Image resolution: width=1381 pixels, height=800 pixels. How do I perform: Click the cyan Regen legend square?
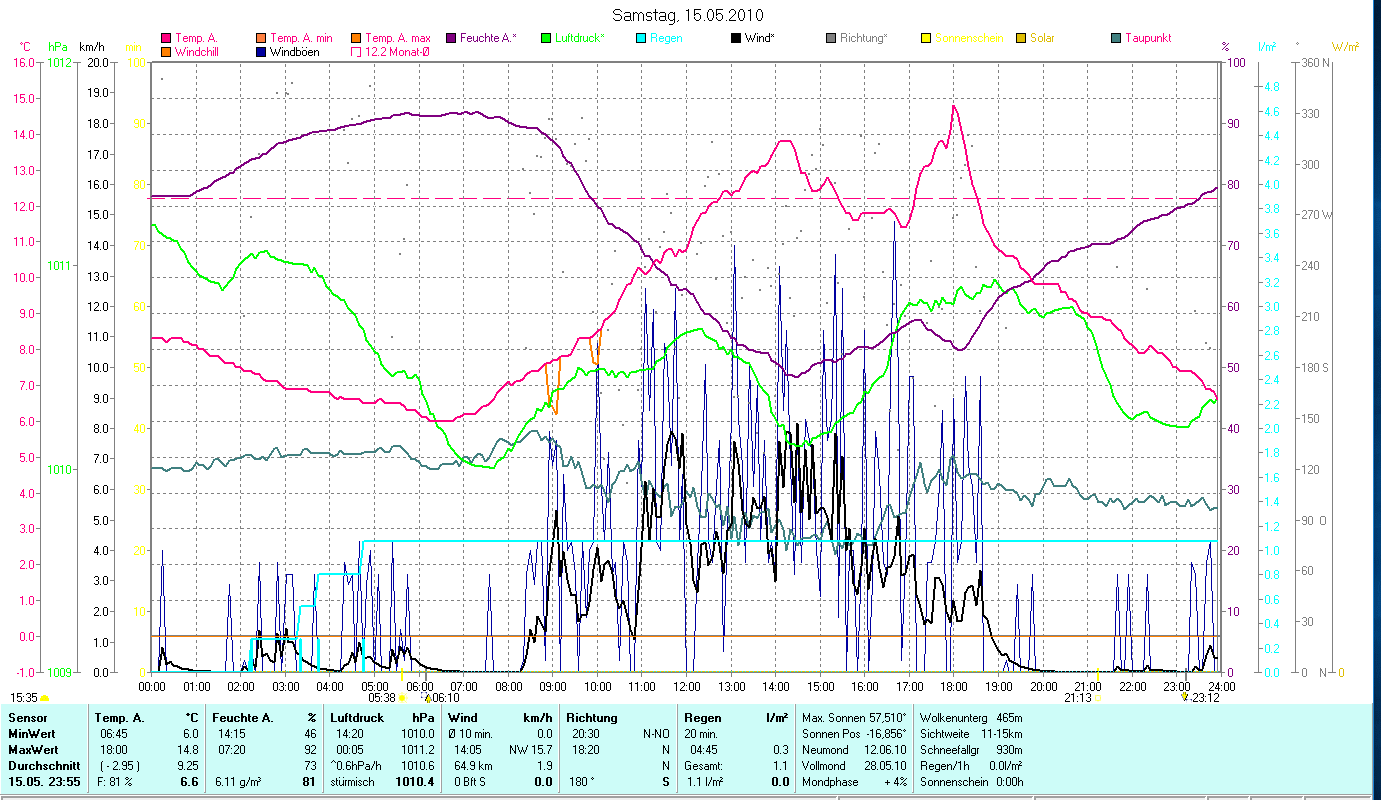tap(641, 38)
